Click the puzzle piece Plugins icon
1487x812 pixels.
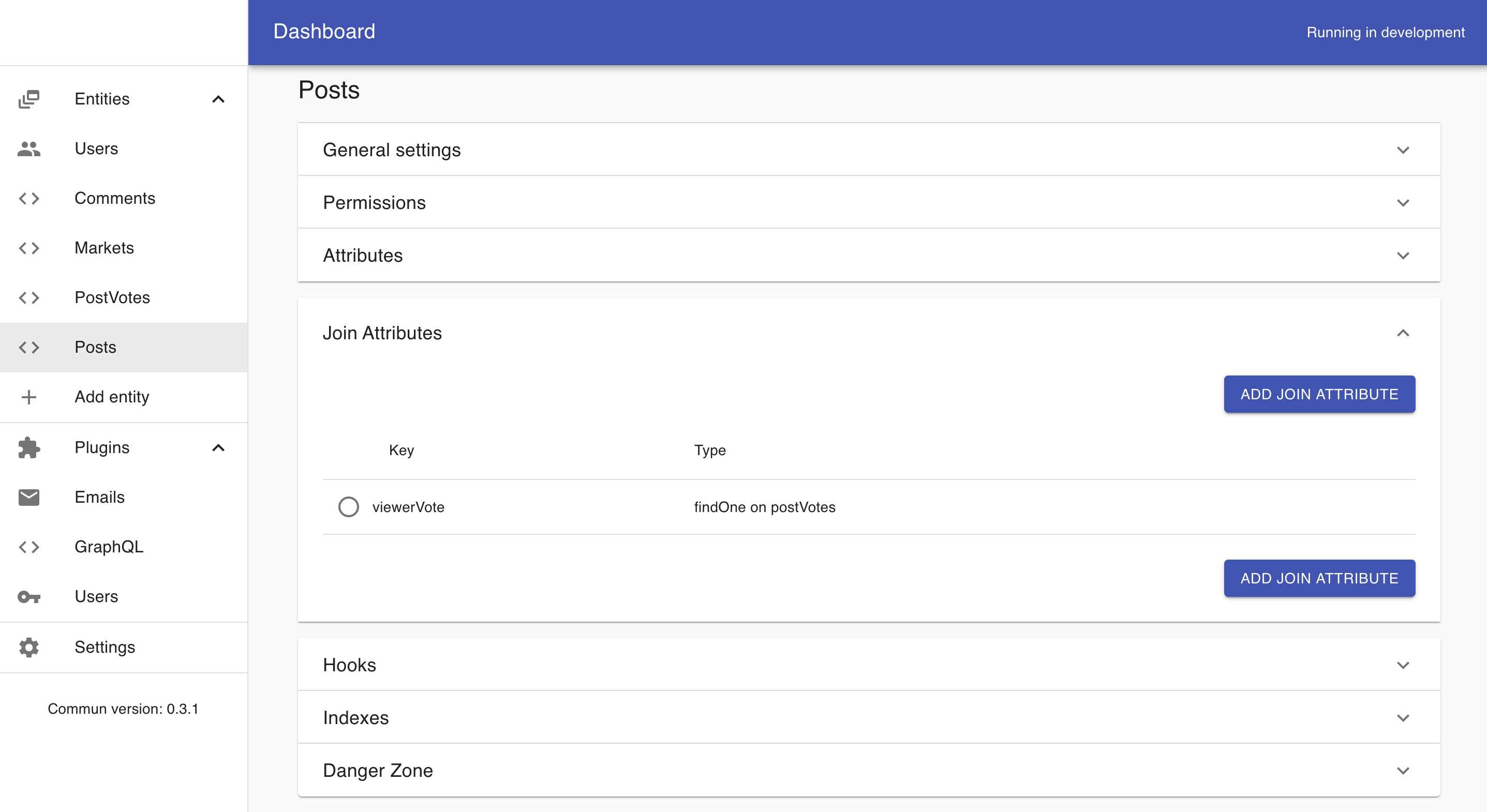click(x=29, y=448)
